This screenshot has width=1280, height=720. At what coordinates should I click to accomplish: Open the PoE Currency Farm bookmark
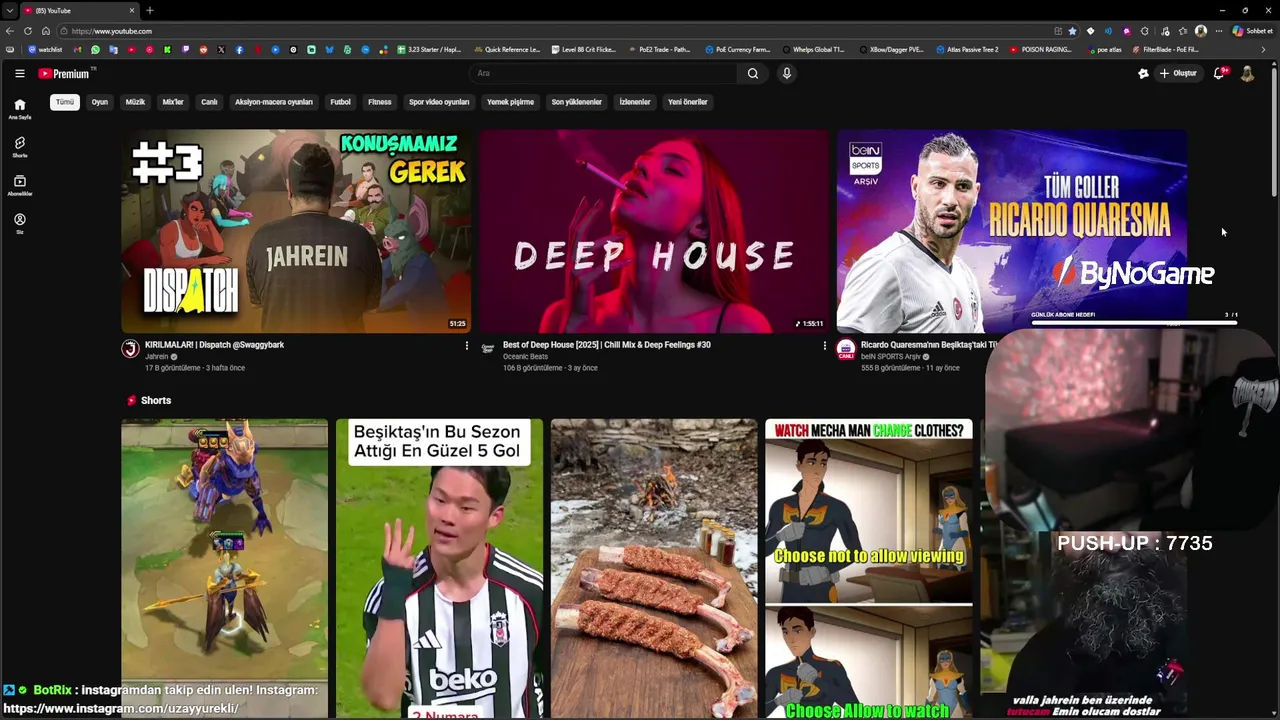tap(737, 49)
